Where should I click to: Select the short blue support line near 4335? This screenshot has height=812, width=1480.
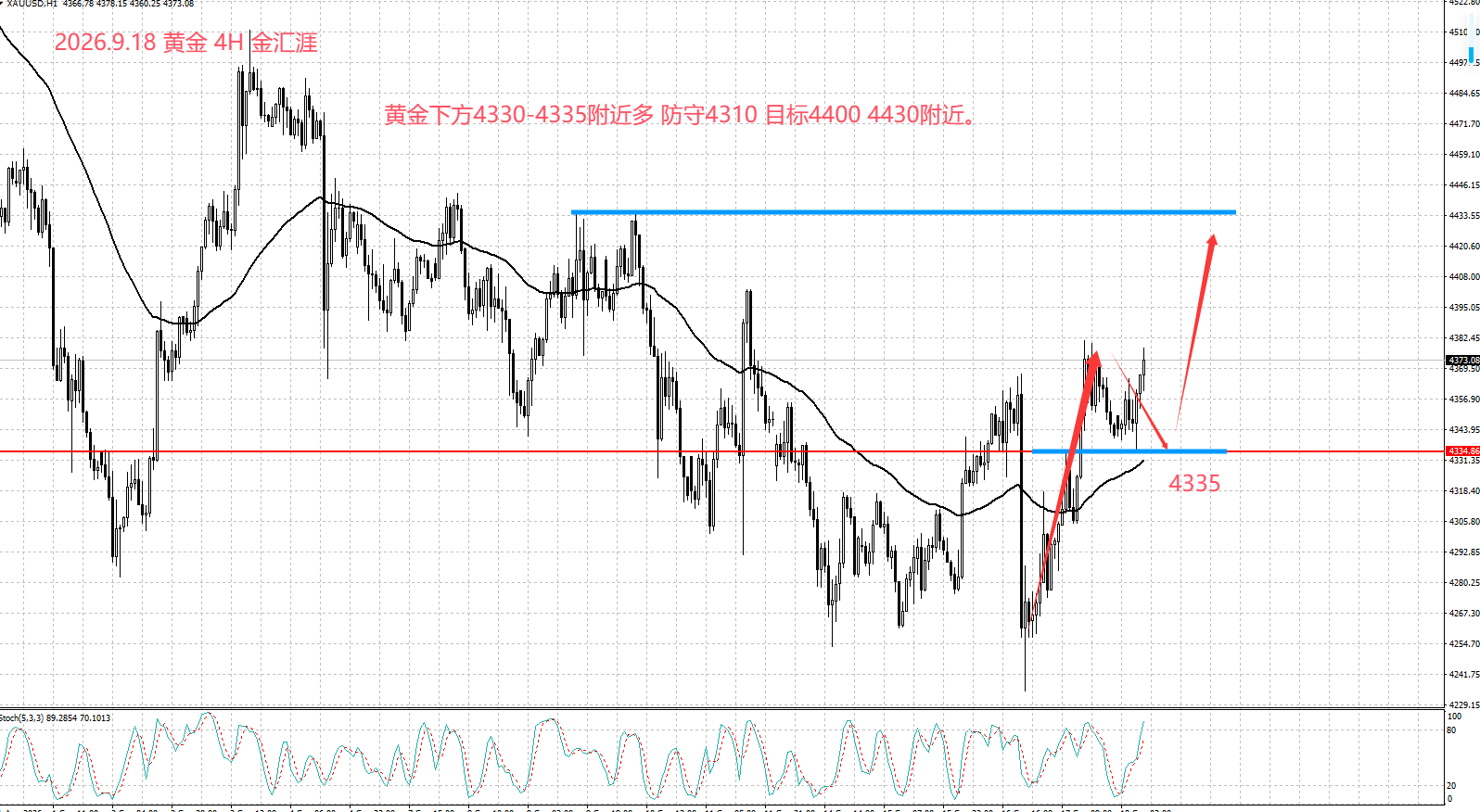pos(1129,451)
